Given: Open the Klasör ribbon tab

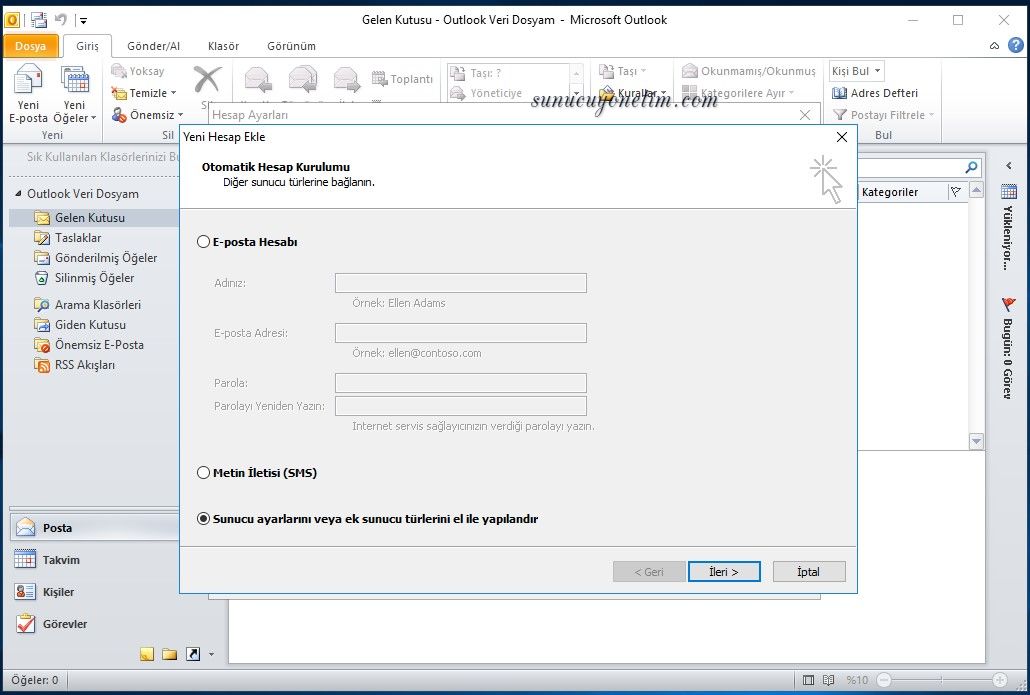Looking at the screenshot, I should (223, 46).
